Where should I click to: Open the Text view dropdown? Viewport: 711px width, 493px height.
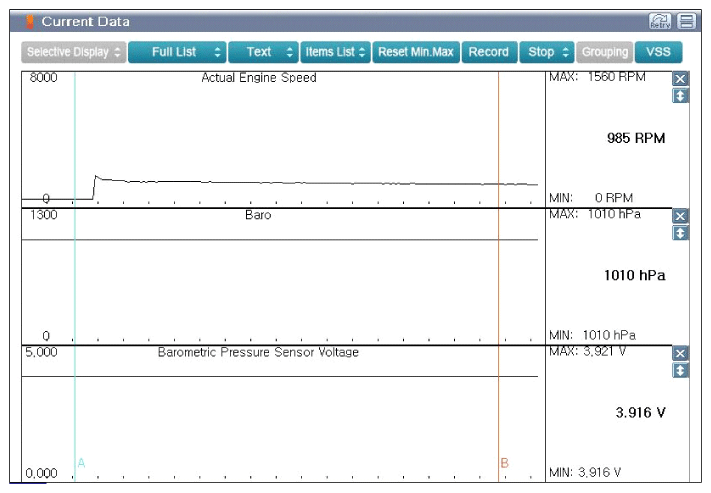tap(263, 52)
